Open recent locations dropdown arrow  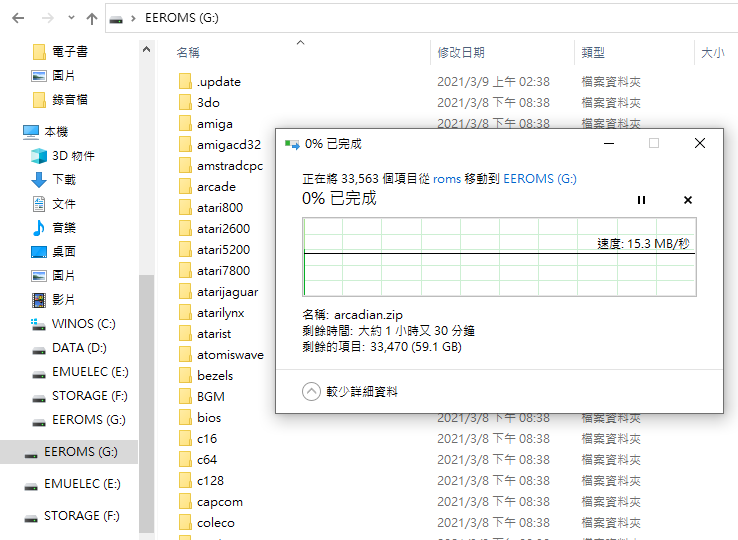pos(69,19)
